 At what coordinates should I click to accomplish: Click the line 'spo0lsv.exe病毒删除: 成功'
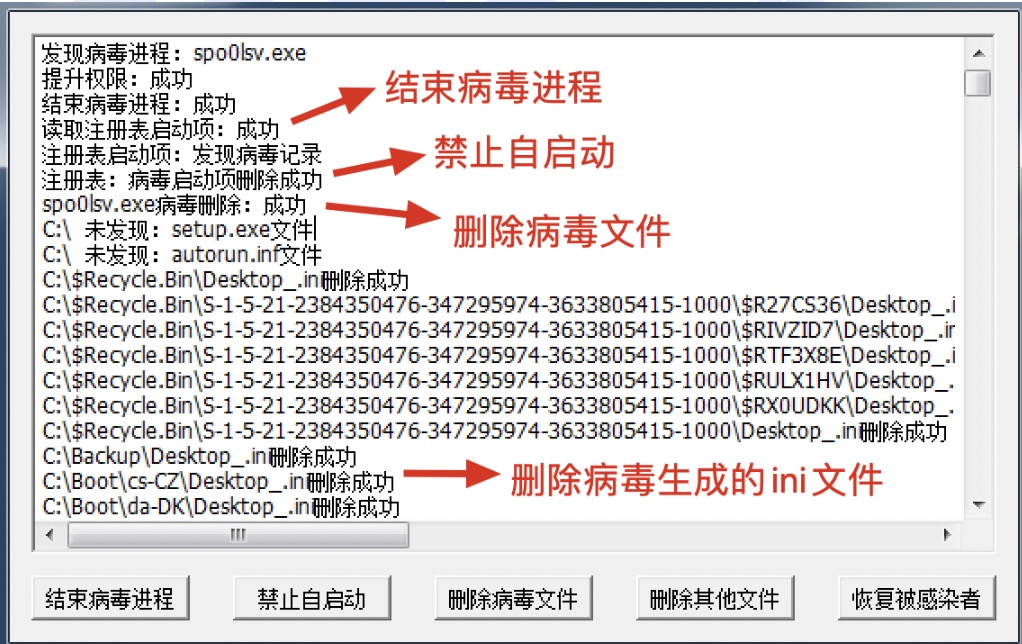tap(174, 205)
